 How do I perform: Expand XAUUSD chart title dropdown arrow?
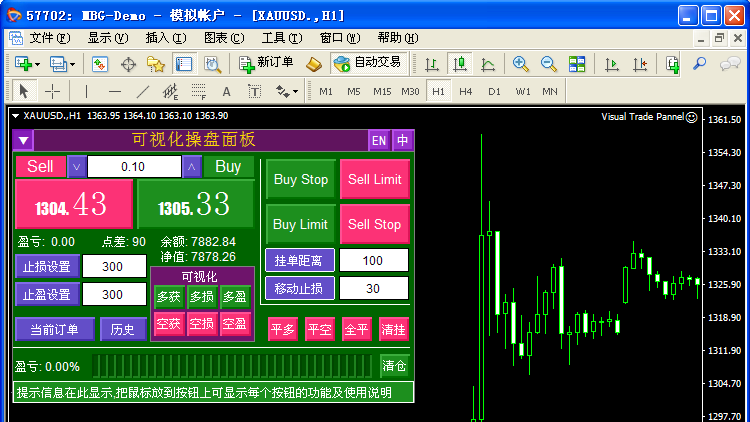[15, 116]
